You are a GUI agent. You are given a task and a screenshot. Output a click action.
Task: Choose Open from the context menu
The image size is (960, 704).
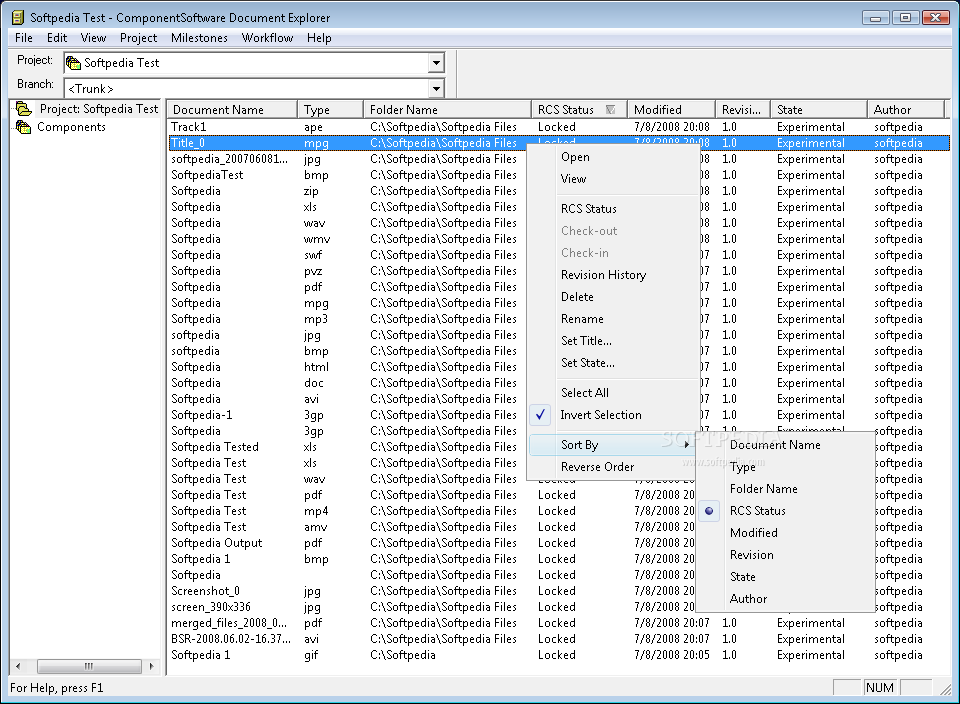(x=612, y=157)
